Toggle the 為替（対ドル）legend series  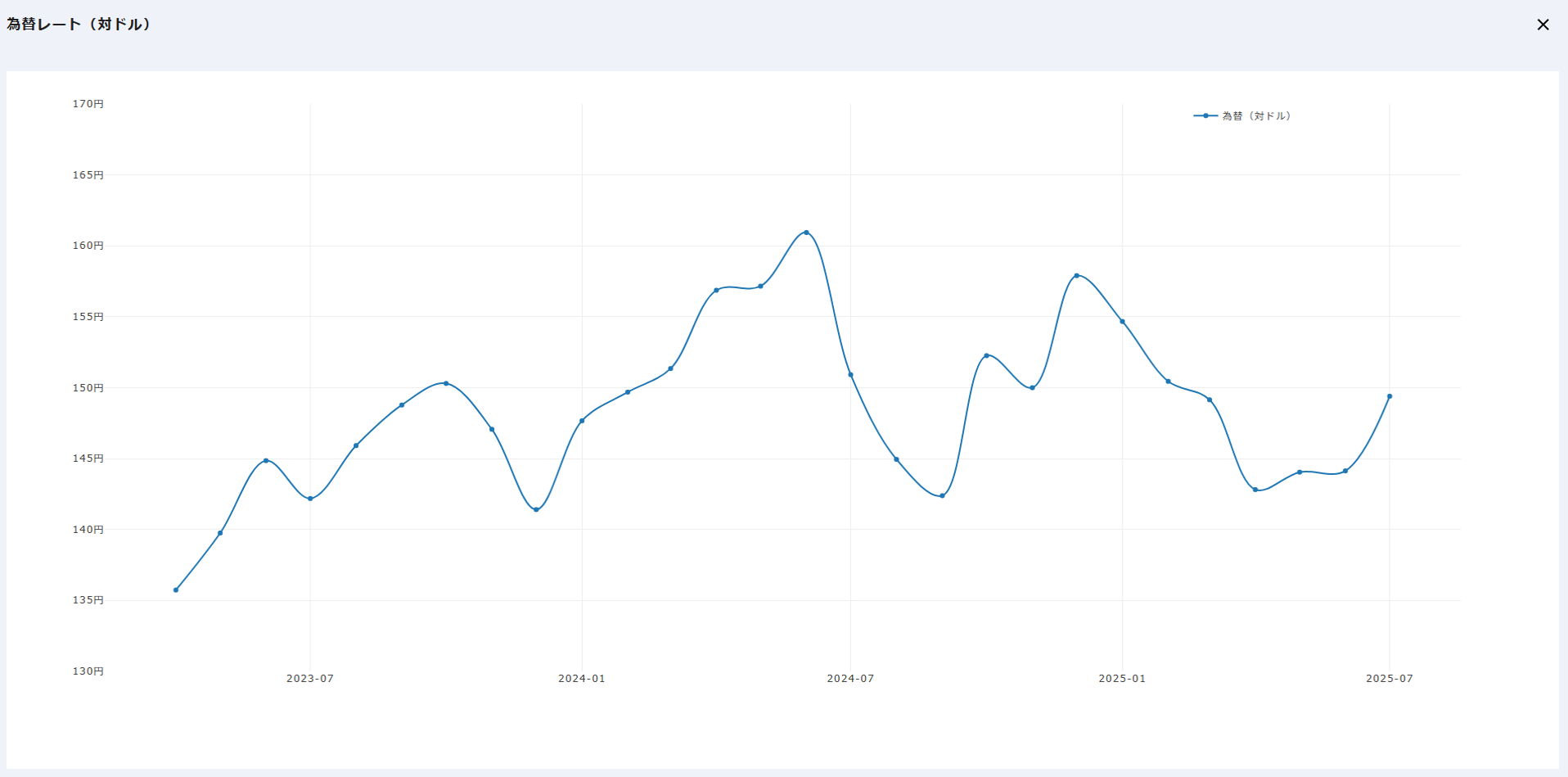click(x=1255, y=116)
